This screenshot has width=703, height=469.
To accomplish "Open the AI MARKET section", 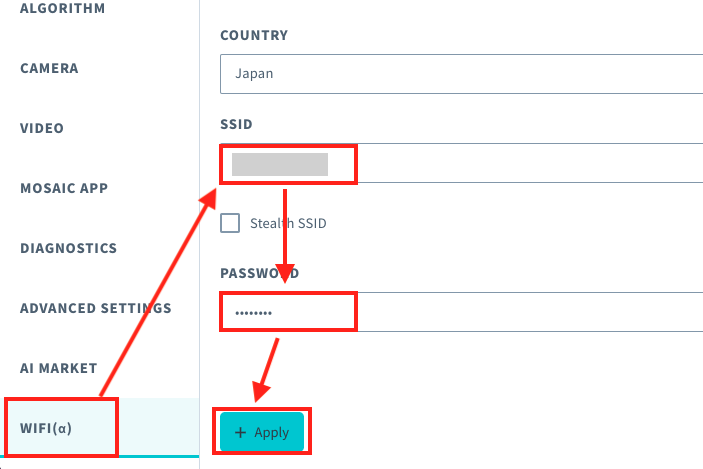I will pos(58,369).
